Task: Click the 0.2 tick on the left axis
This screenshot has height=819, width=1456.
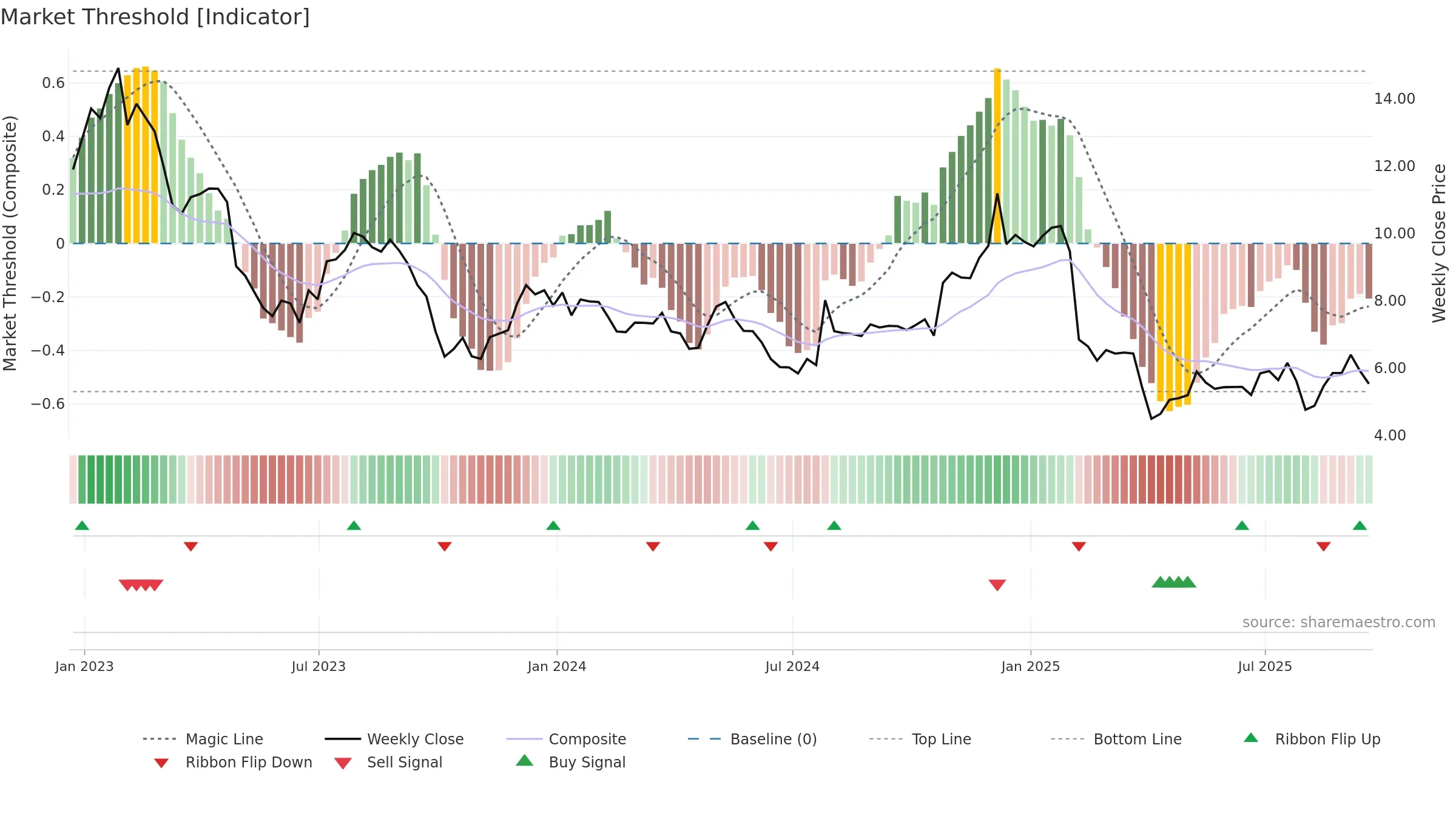Action: click(x=53, y=190)
